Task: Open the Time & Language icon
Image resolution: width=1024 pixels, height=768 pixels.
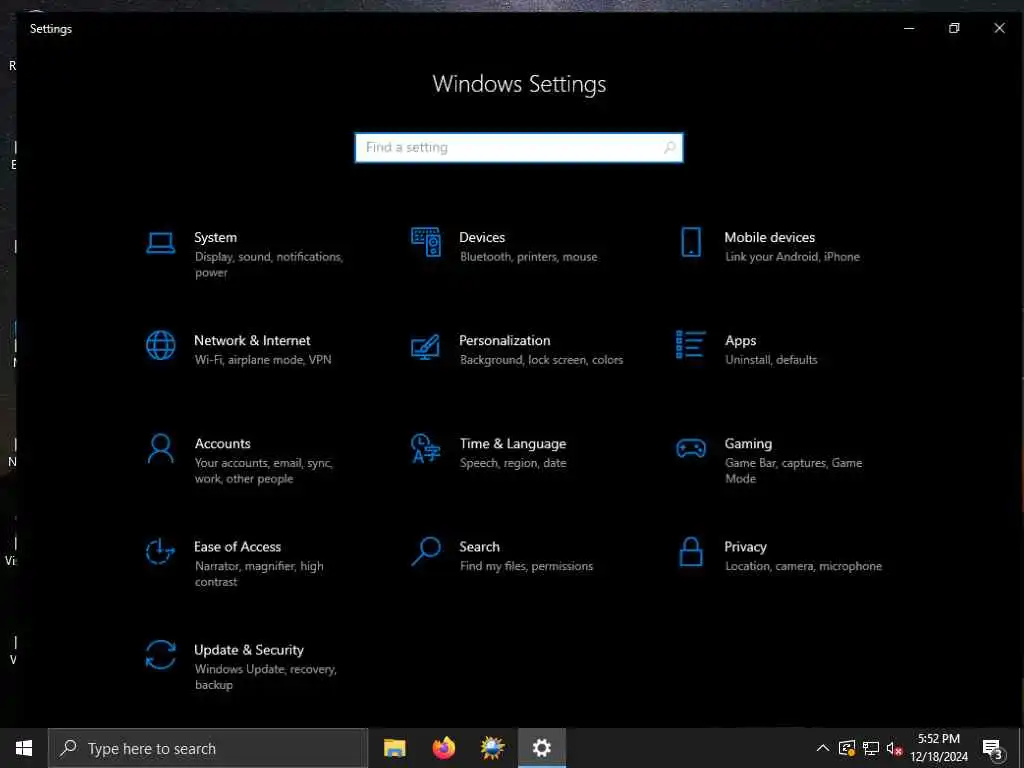Action: pos(425,448)
